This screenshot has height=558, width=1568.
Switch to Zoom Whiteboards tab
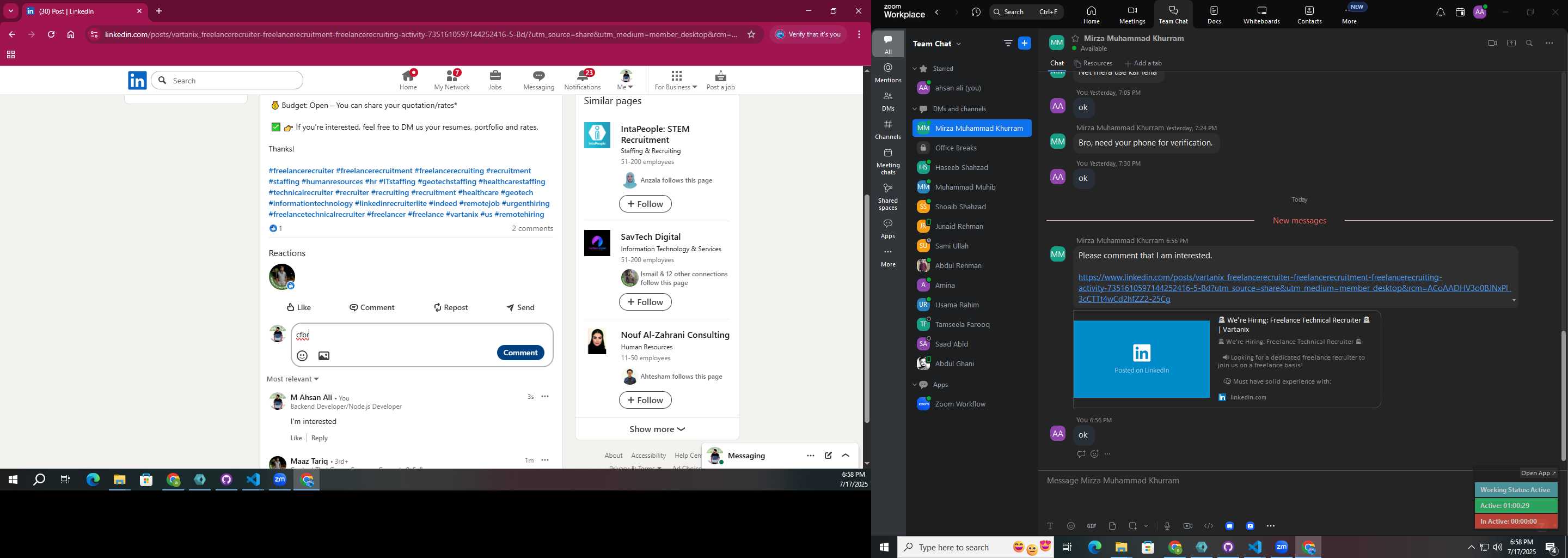pos(1262,15)
